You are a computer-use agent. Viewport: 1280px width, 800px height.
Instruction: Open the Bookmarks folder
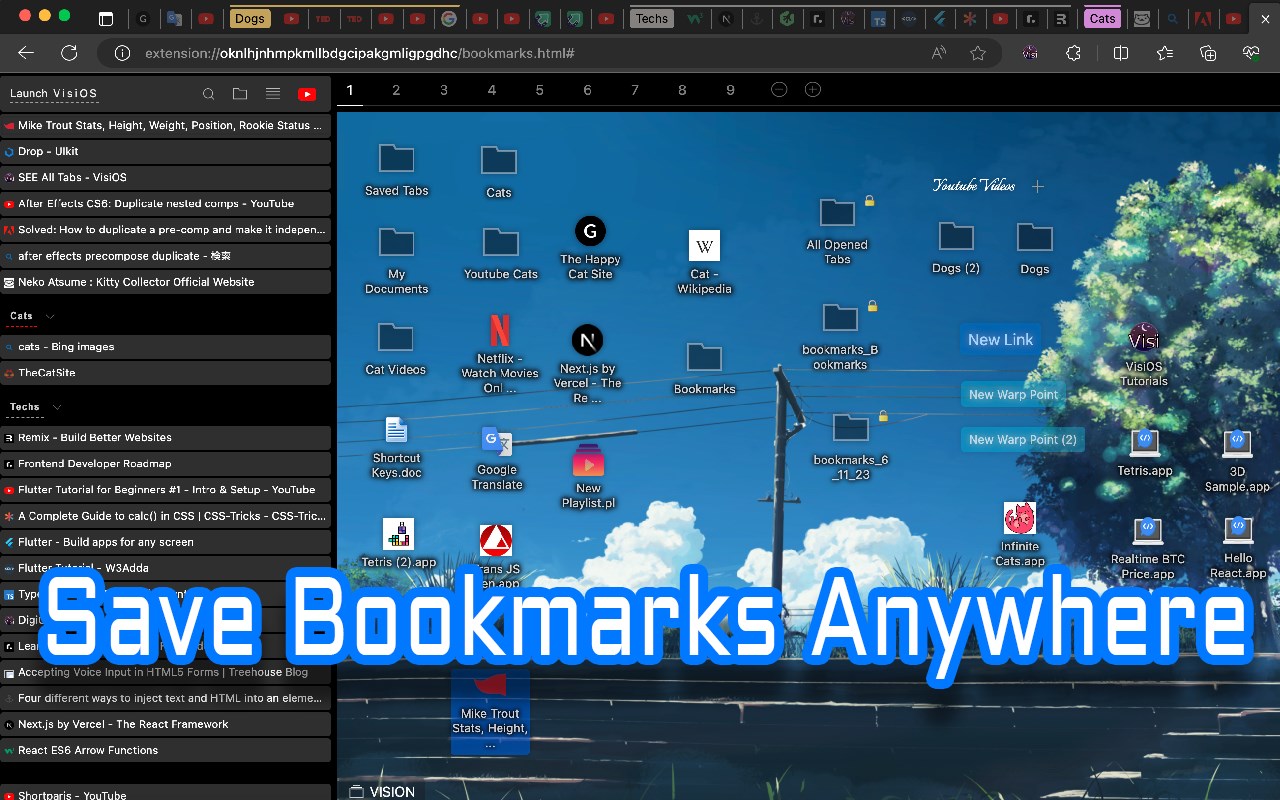click(704, 368)
